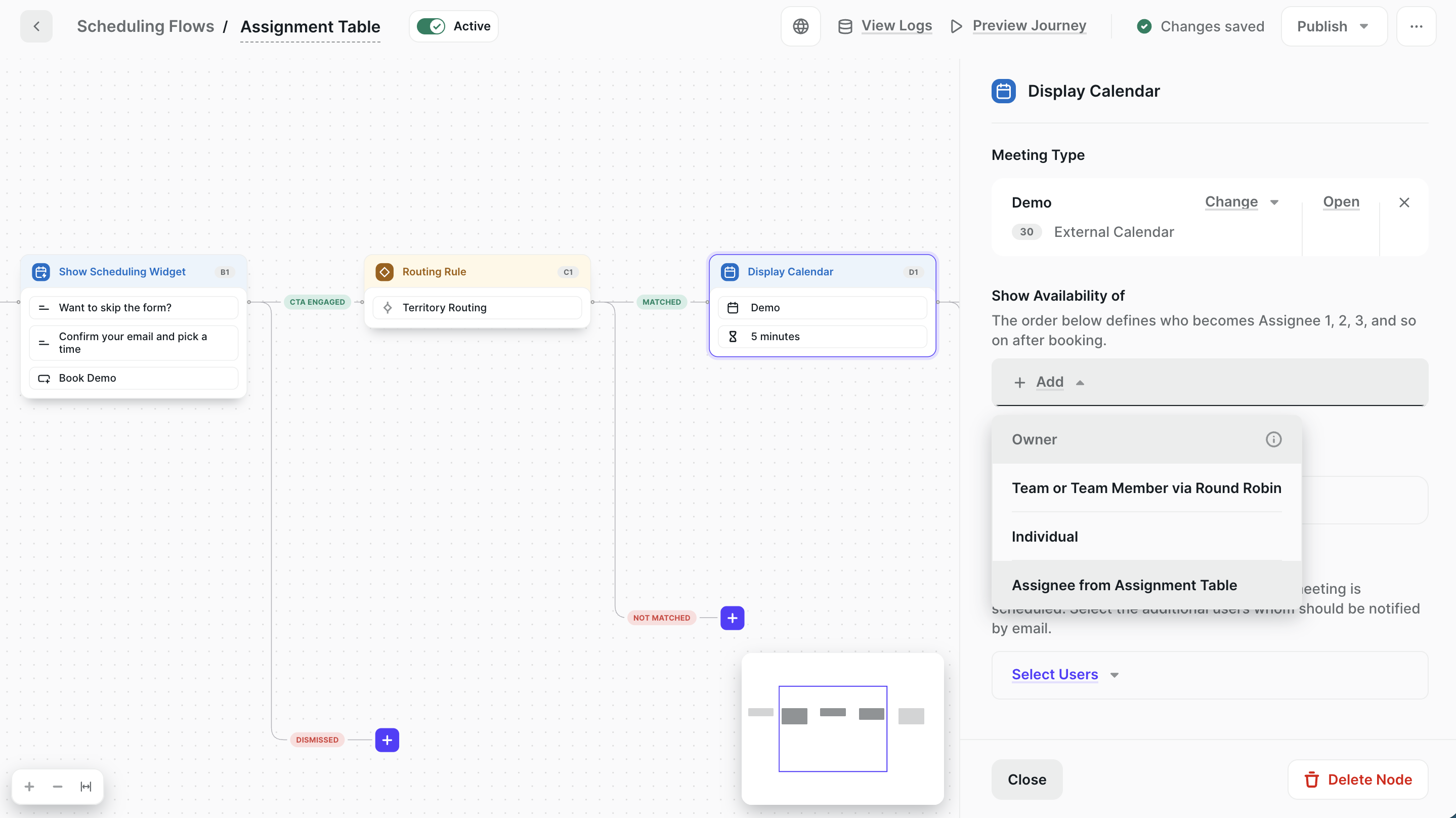This screenshot has width=1456, height=818.
Task: Click the Territory Routing sparkle icon
Action: [388, 308]
